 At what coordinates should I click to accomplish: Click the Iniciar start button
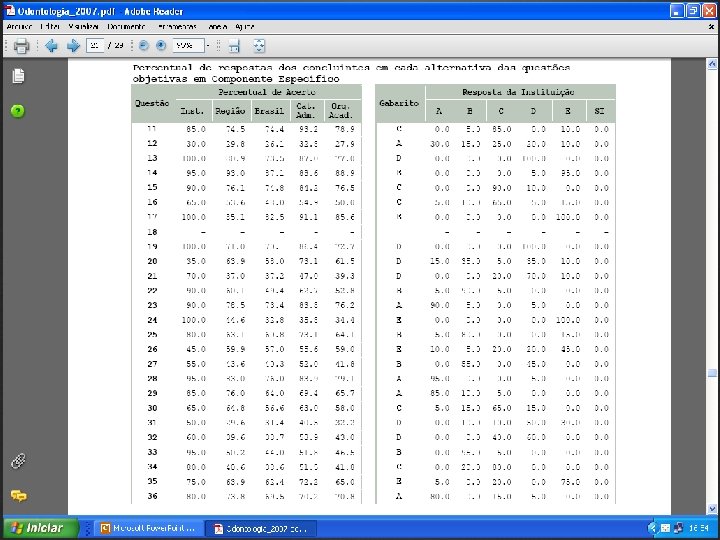[40, 528]
